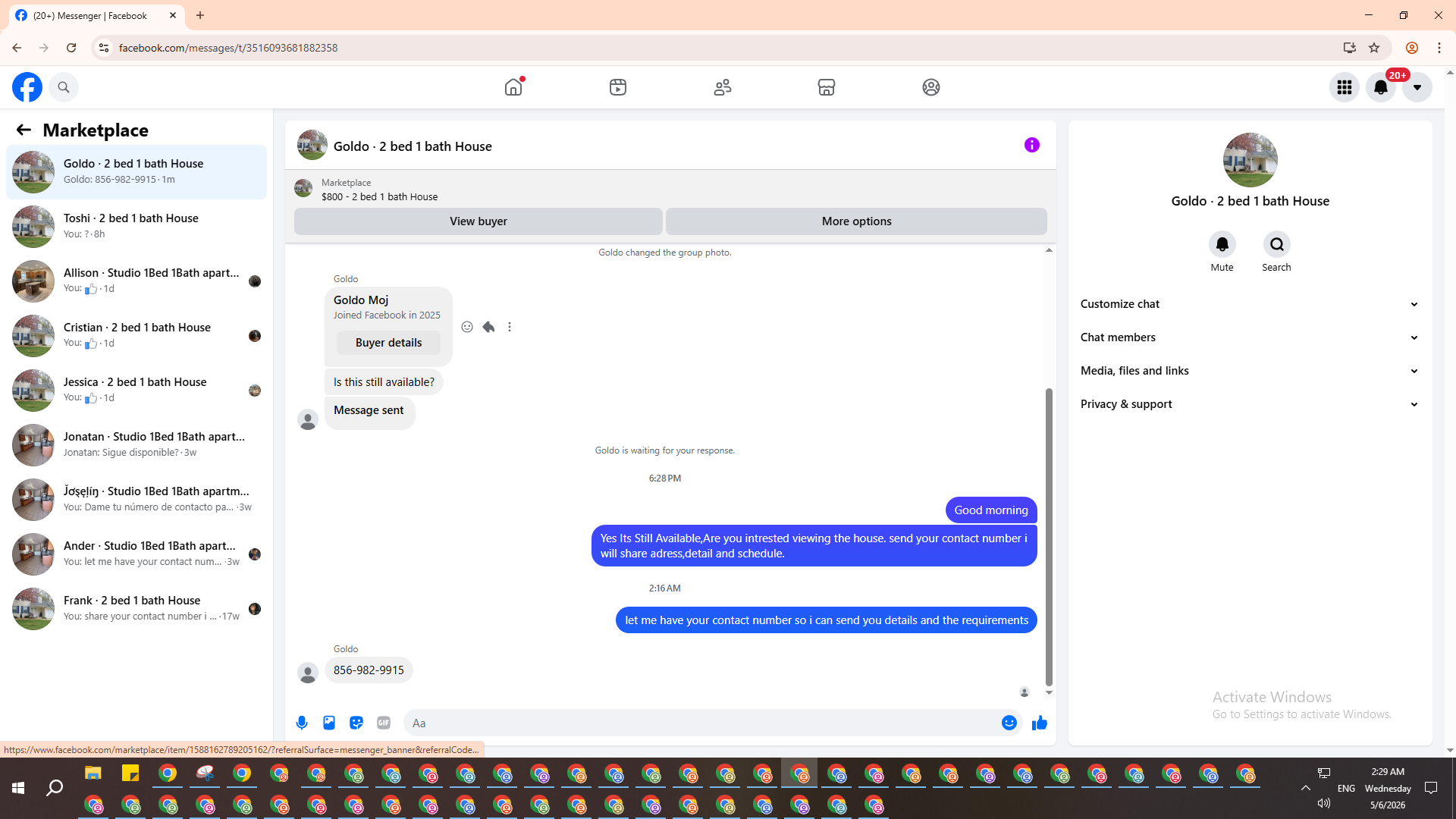Open the Chrome profile avatar icon
The image size is (1456, 819).
click(1412, 48)
